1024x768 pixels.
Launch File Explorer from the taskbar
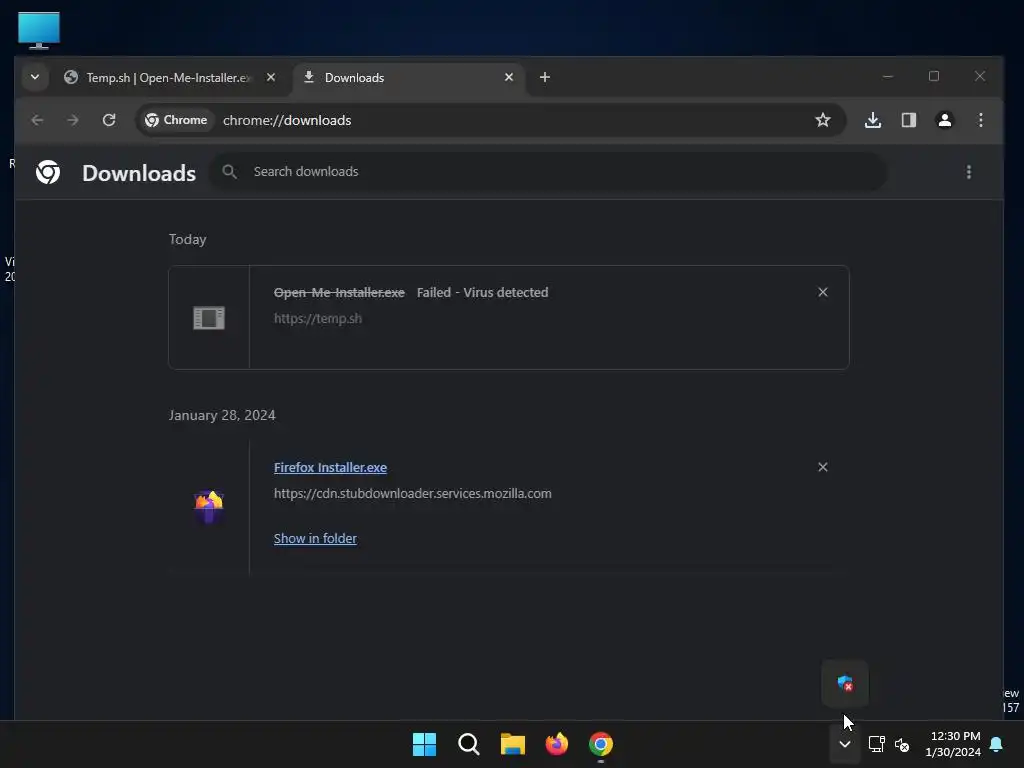pos(513,744)
